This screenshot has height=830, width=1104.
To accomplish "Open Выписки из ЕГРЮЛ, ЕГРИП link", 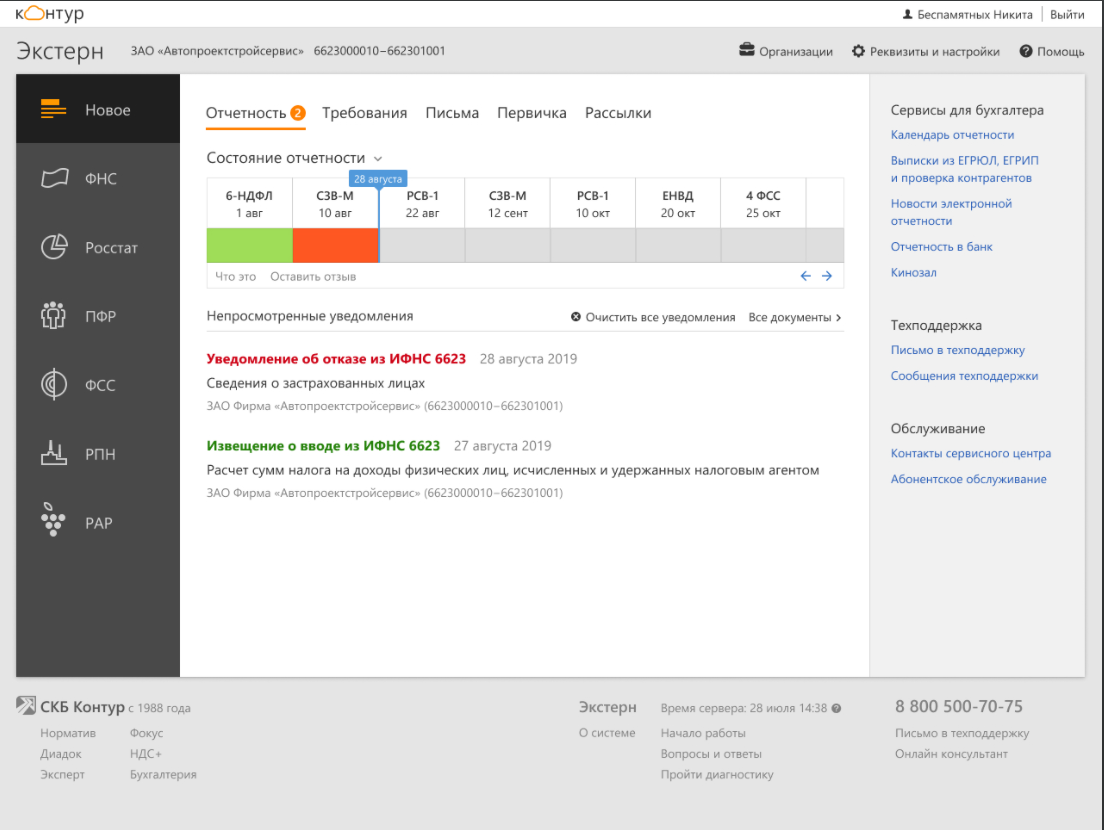I will click(x=965, y=169).
